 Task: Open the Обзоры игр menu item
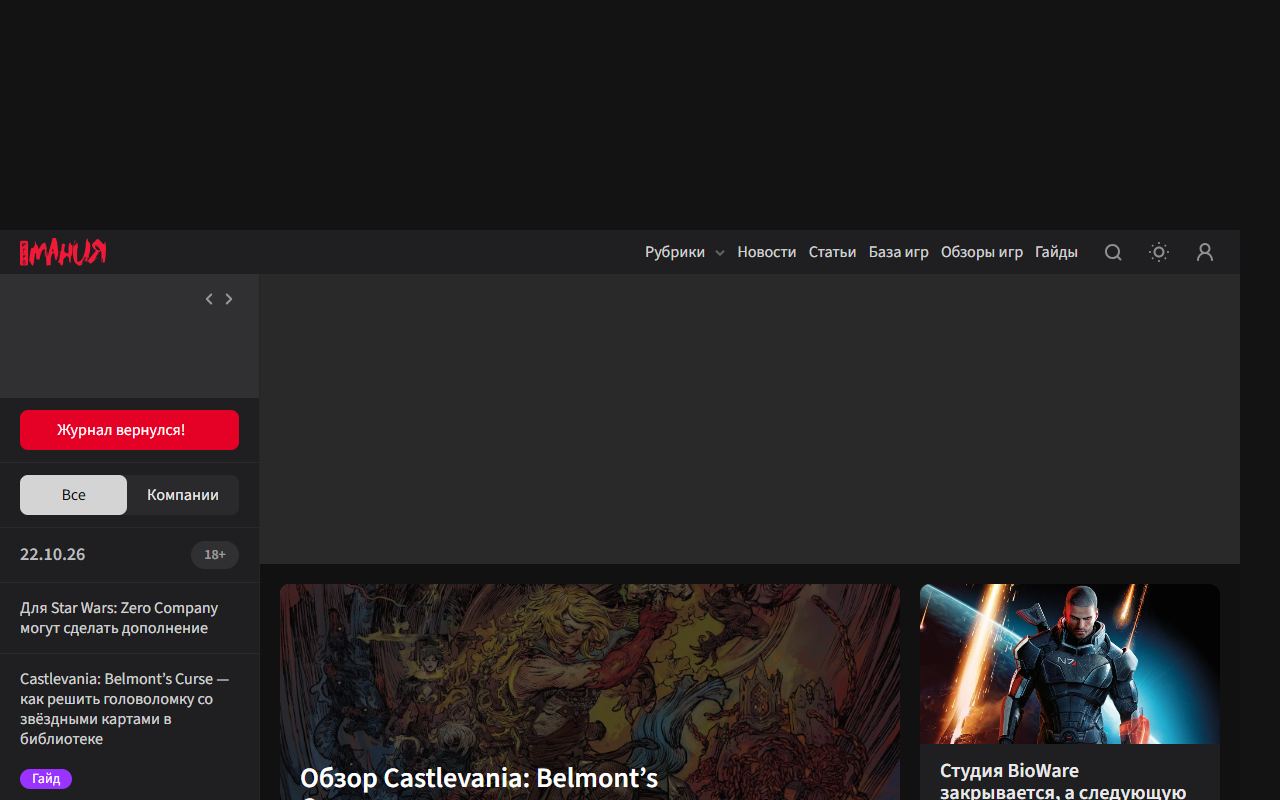click(x=982, y=252)
